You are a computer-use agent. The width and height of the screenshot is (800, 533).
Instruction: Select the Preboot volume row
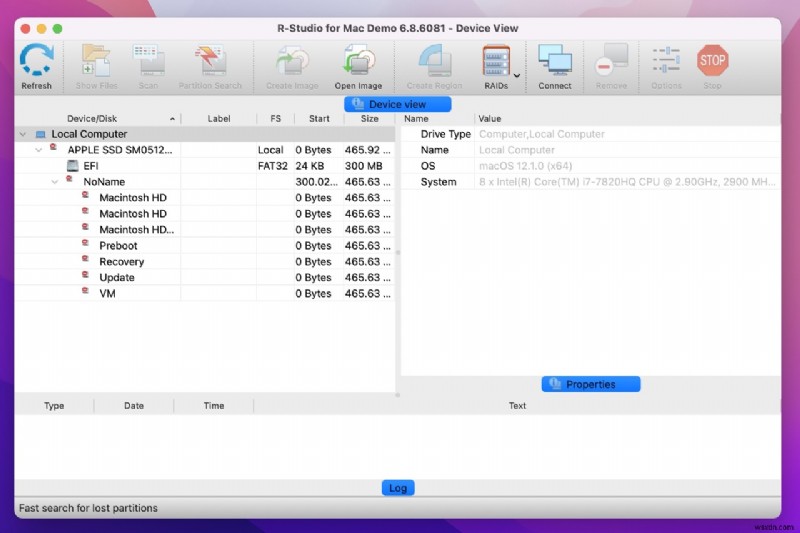tap(204, 246)
